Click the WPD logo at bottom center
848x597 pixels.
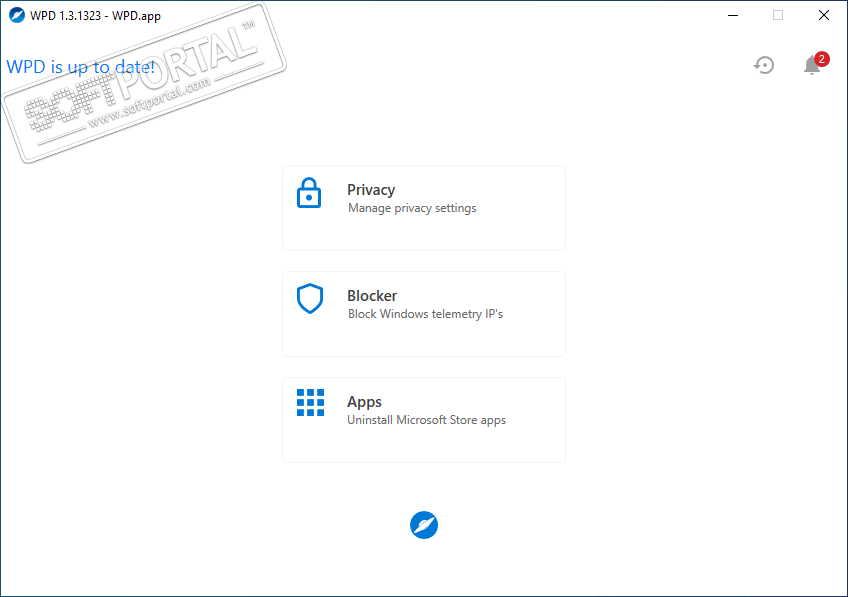(x=424, y=525)
